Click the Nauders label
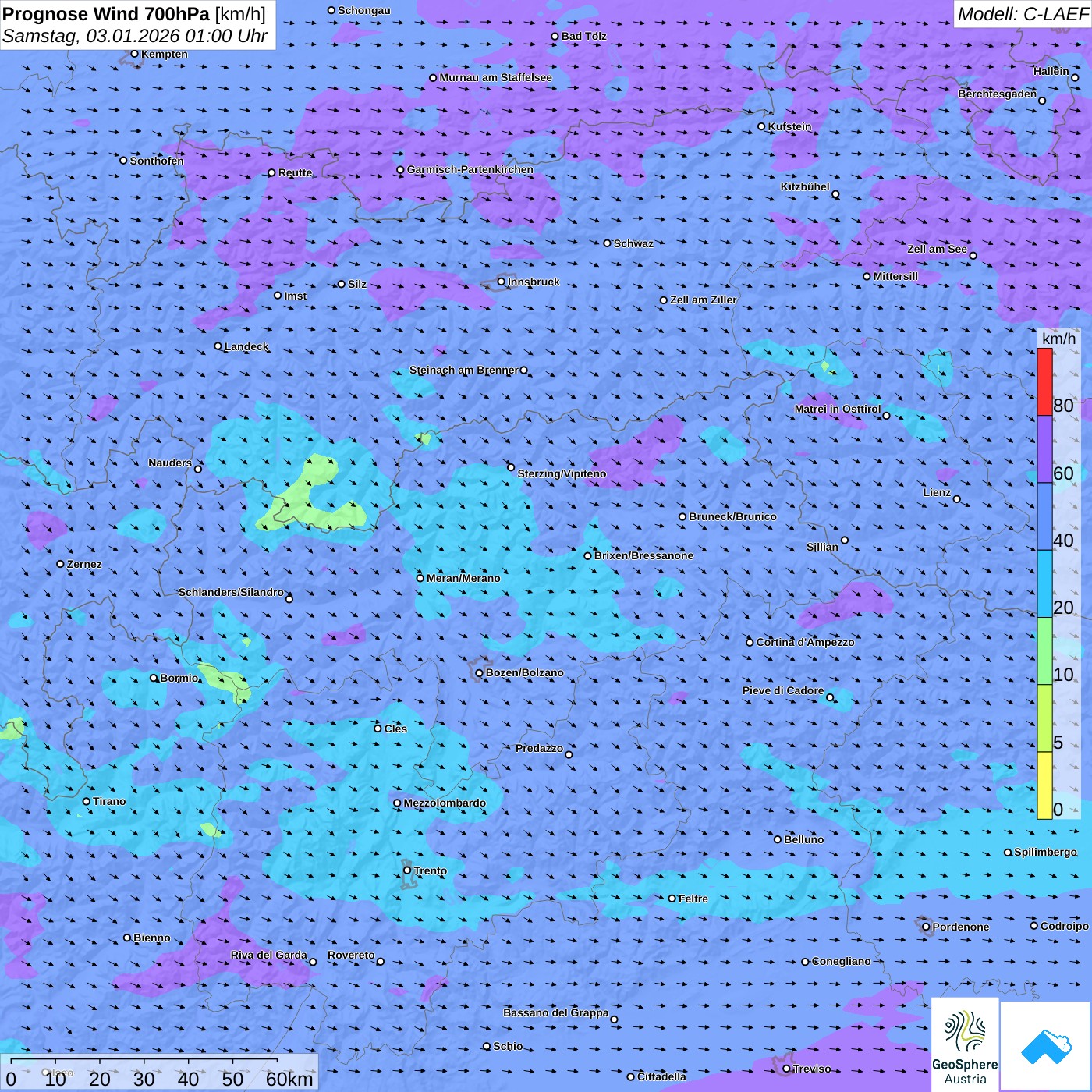The image size is (1092, 1092). 170,463
